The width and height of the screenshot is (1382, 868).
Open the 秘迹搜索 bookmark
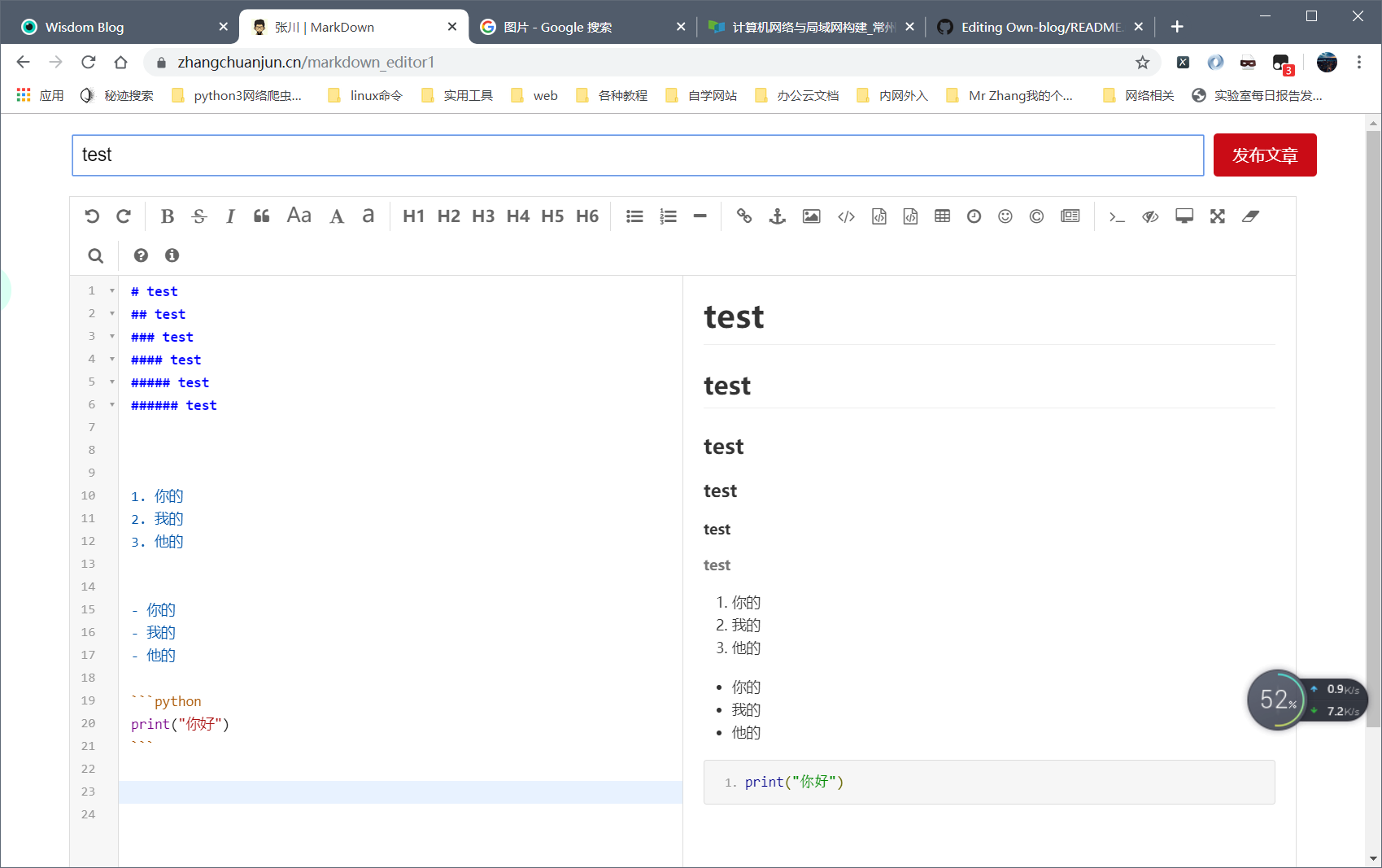[x=117, y=95]
